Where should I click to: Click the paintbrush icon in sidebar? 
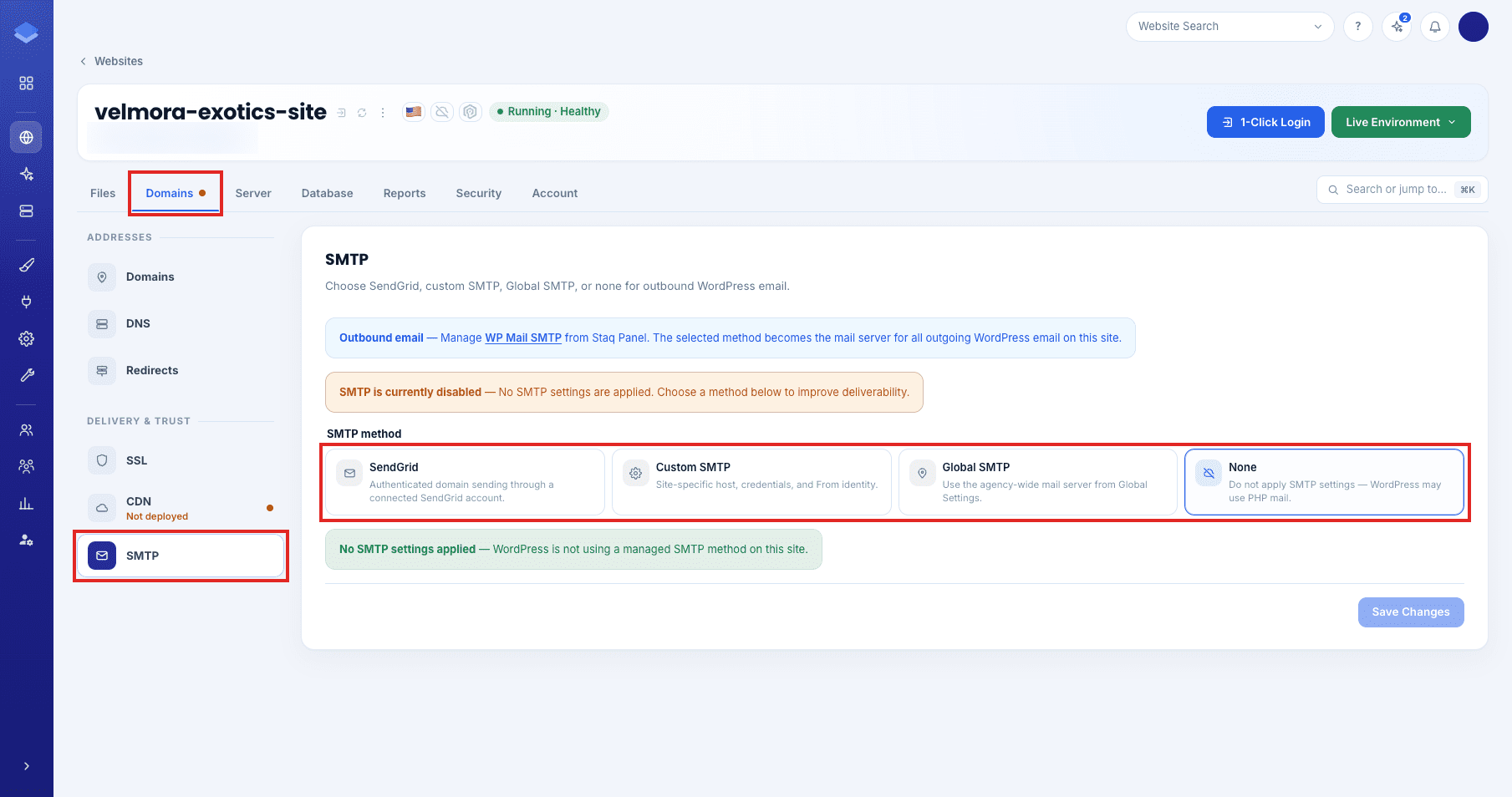pos(27,265)
